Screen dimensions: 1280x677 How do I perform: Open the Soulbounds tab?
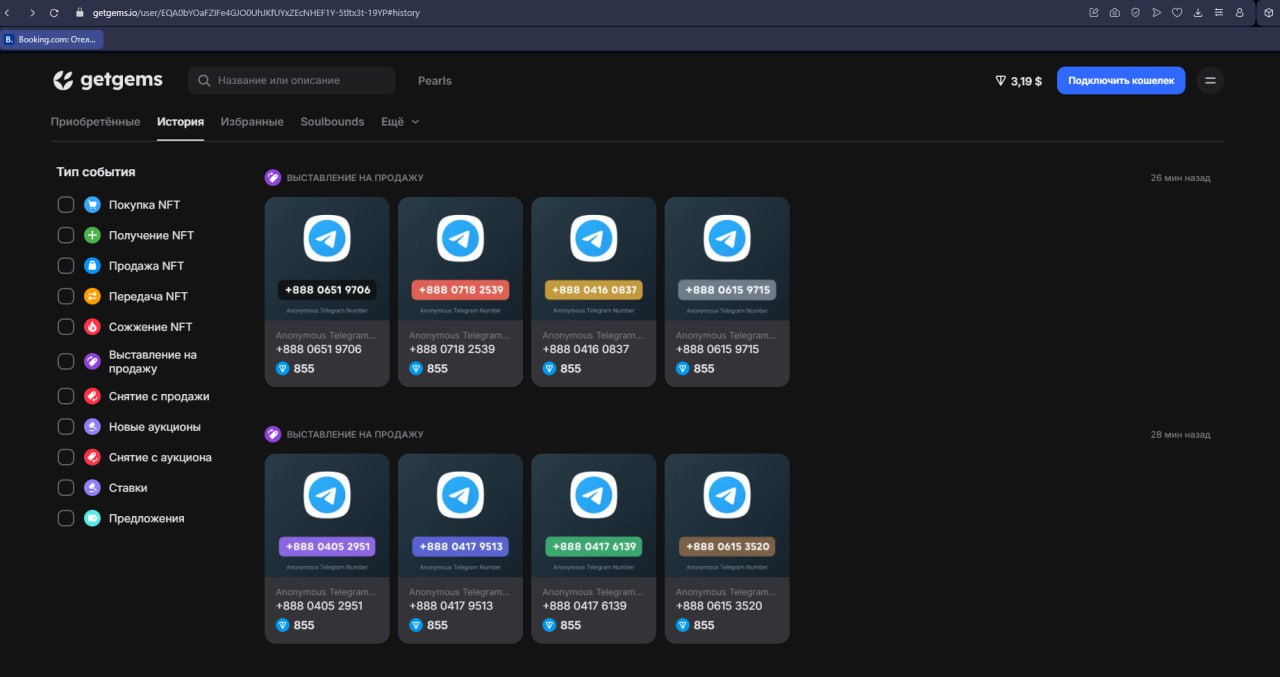(332, 122)
